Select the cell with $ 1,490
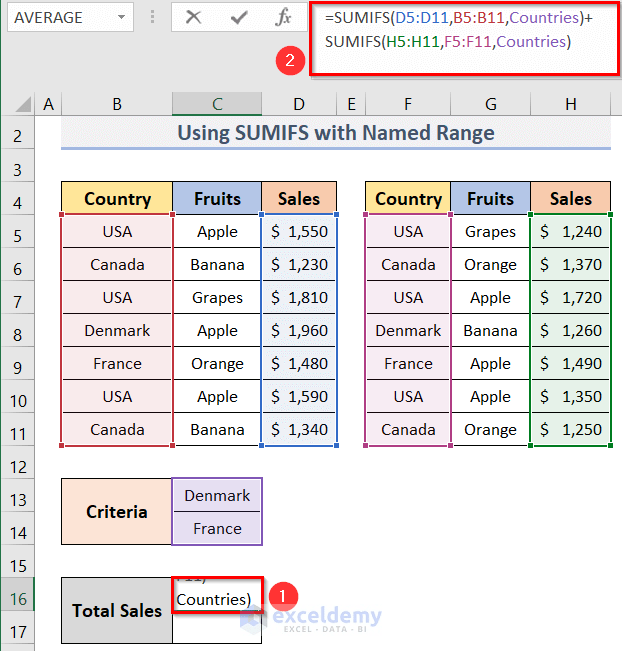Screen dimensions: 622x651 pos(571,363)
